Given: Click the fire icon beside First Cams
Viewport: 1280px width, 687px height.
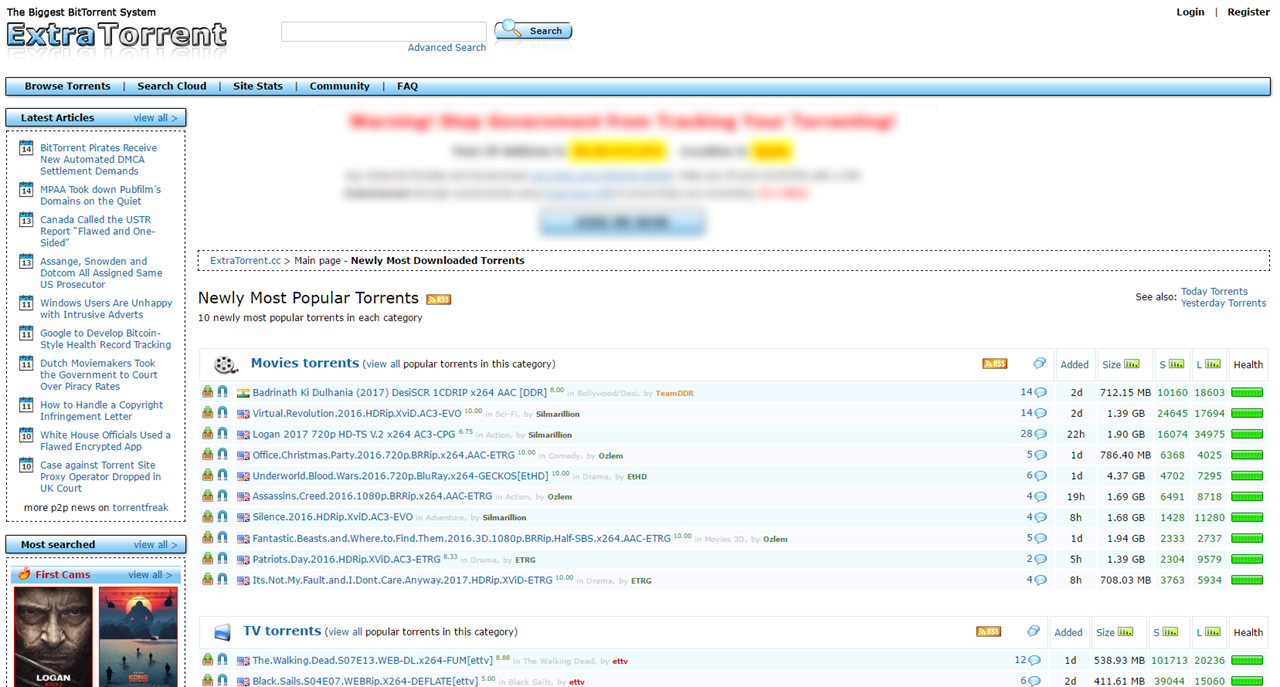Looking at the screenshot, I should [x=24, y=574].
